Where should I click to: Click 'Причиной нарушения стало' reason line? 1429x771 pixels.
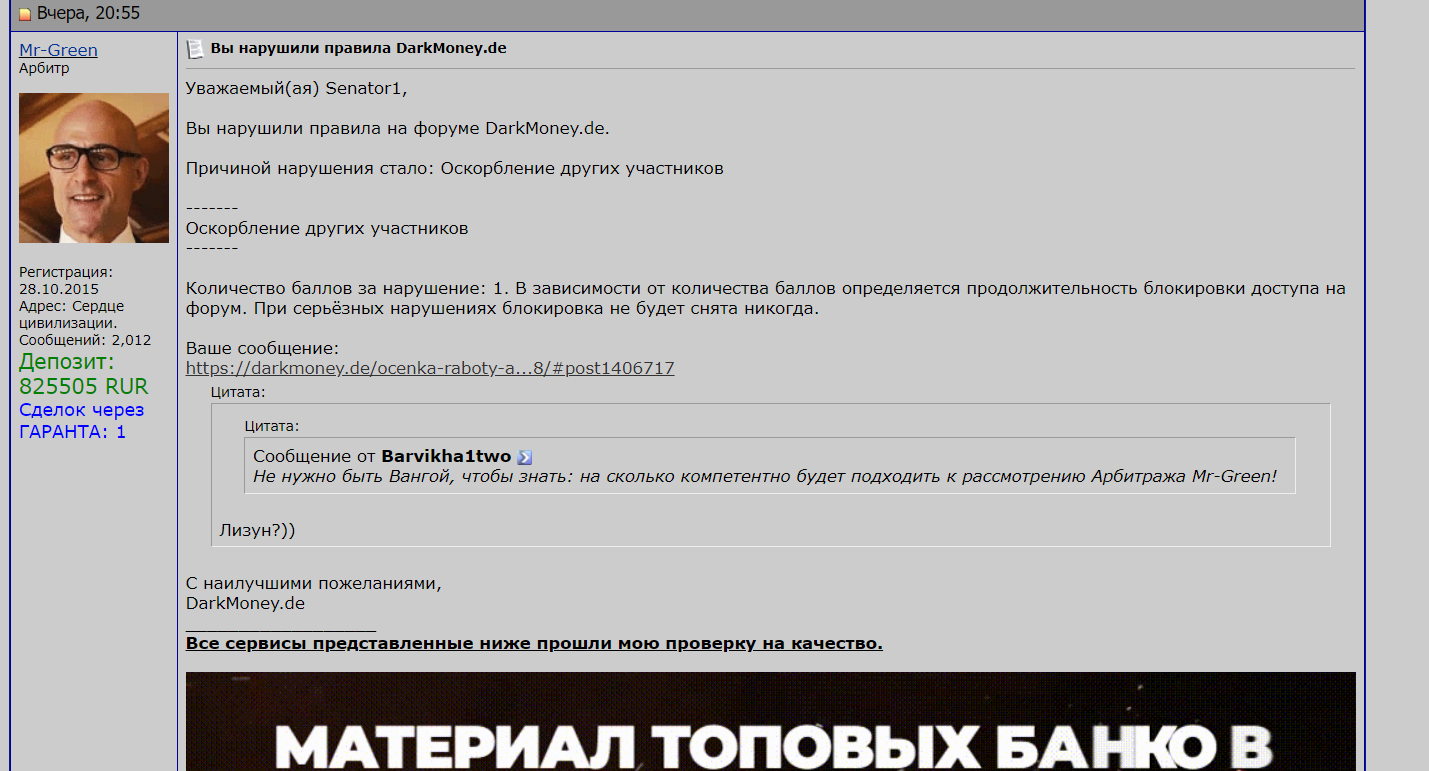point(454,168)
